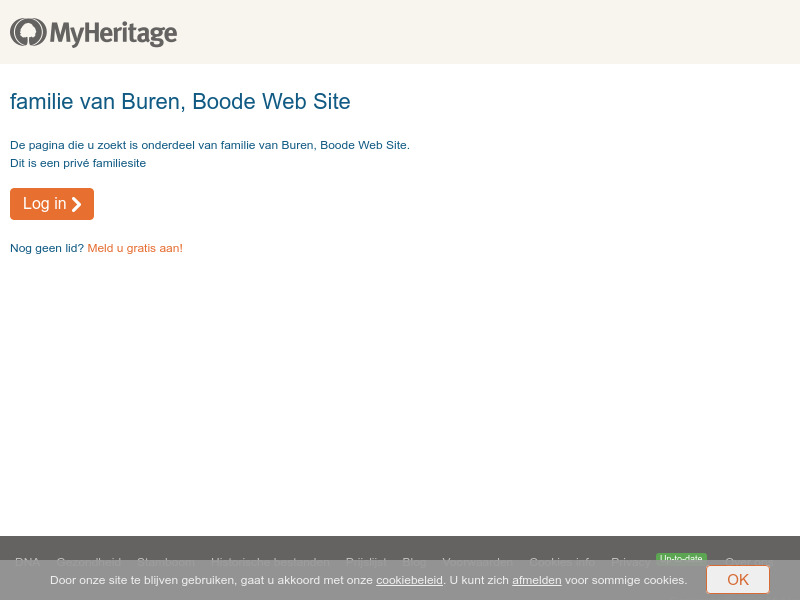
Task: Click Meld u gratis aan registration link
Action: [x=135, y=248]
